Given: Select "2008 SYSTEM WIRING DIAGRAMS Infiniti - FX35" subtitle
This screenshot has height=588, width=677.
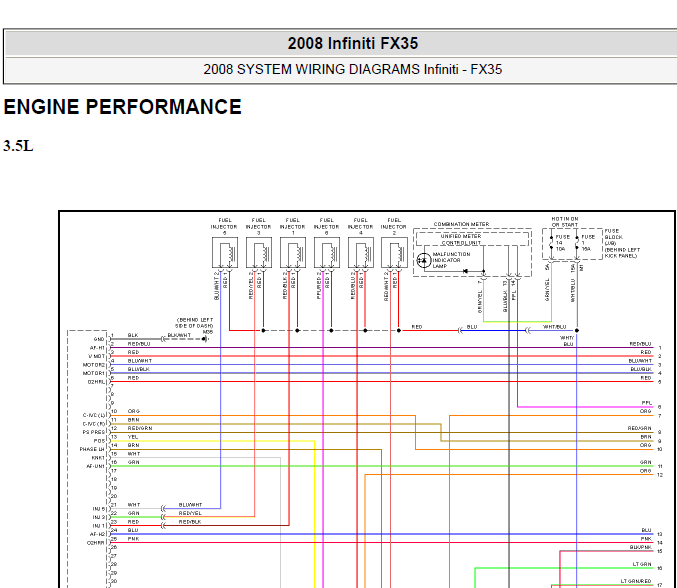Looking at the screenshot, I should (x=353, y=70).
